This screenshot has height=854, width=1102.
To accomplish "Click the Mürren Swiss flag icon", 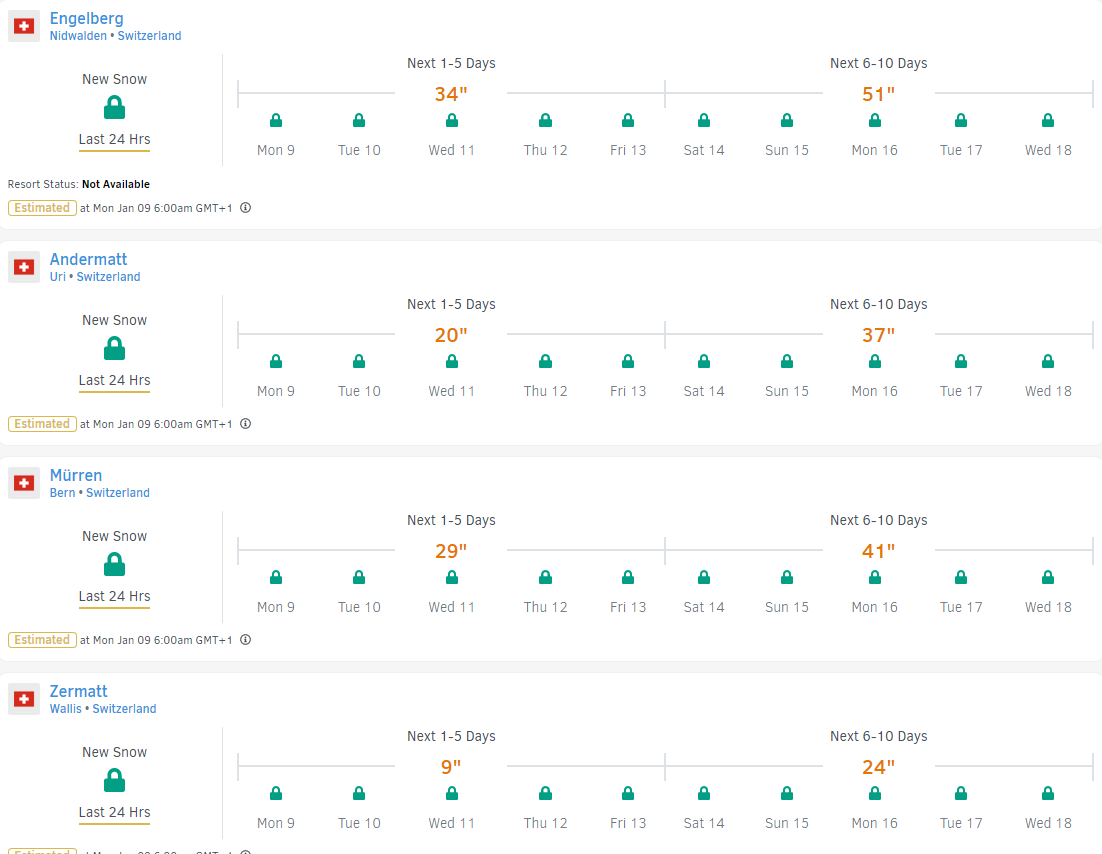I will point(24,483).
